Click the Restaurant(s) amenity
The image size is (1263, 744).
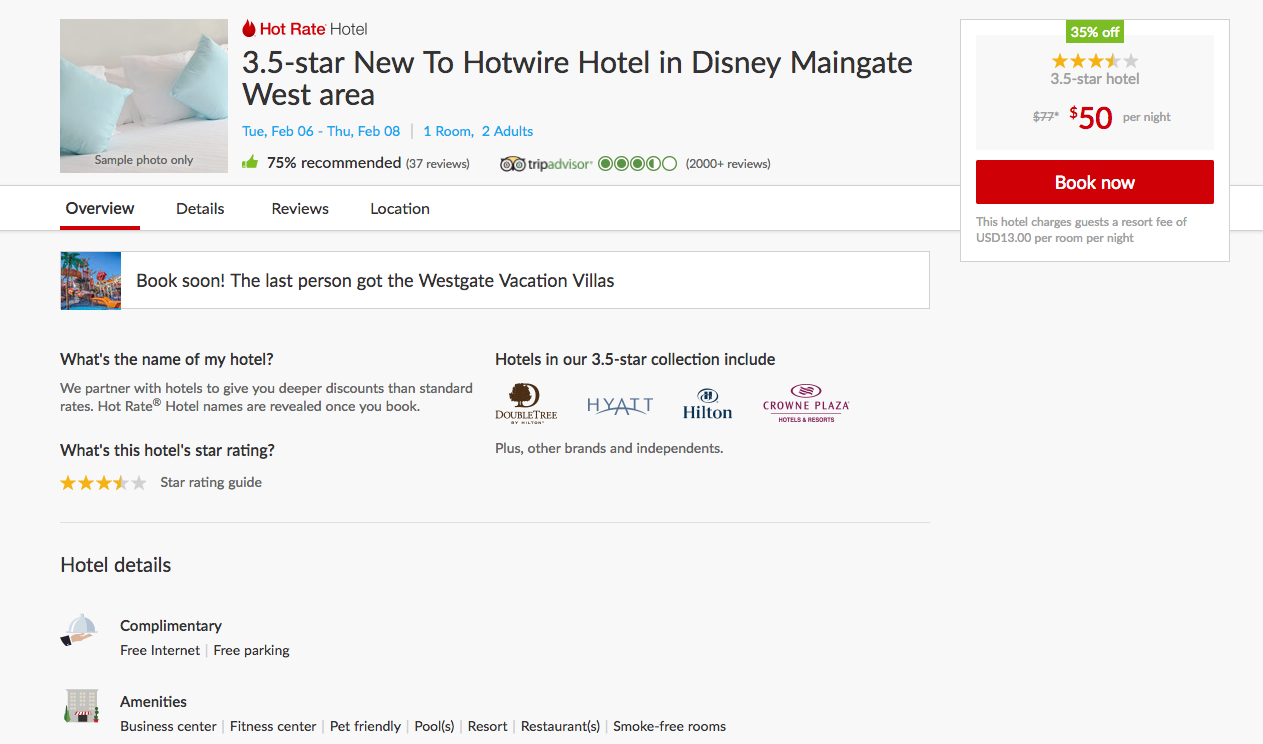coord(560,726)
